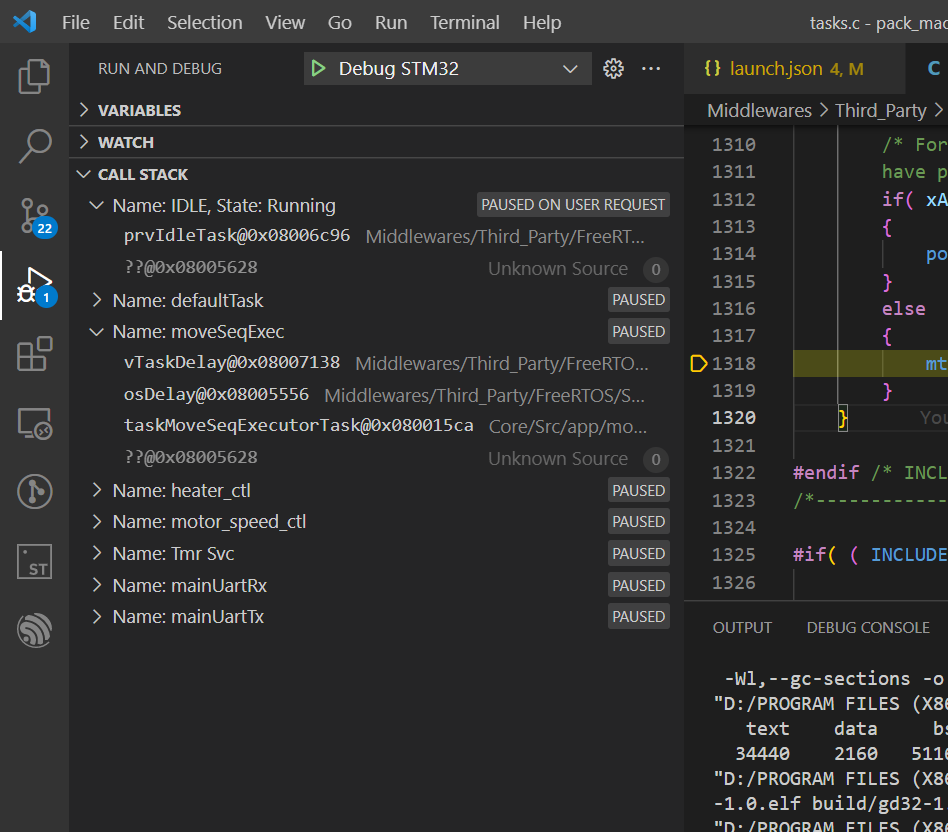Open the Extensions view icon

click(34, 354)
